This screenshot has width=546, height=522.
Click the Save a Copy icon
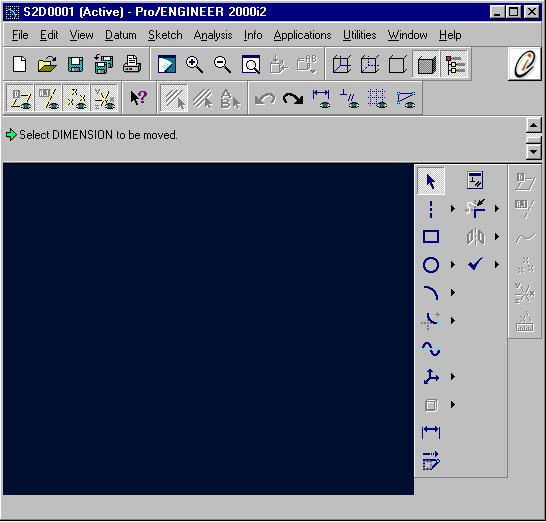(104, 64)
